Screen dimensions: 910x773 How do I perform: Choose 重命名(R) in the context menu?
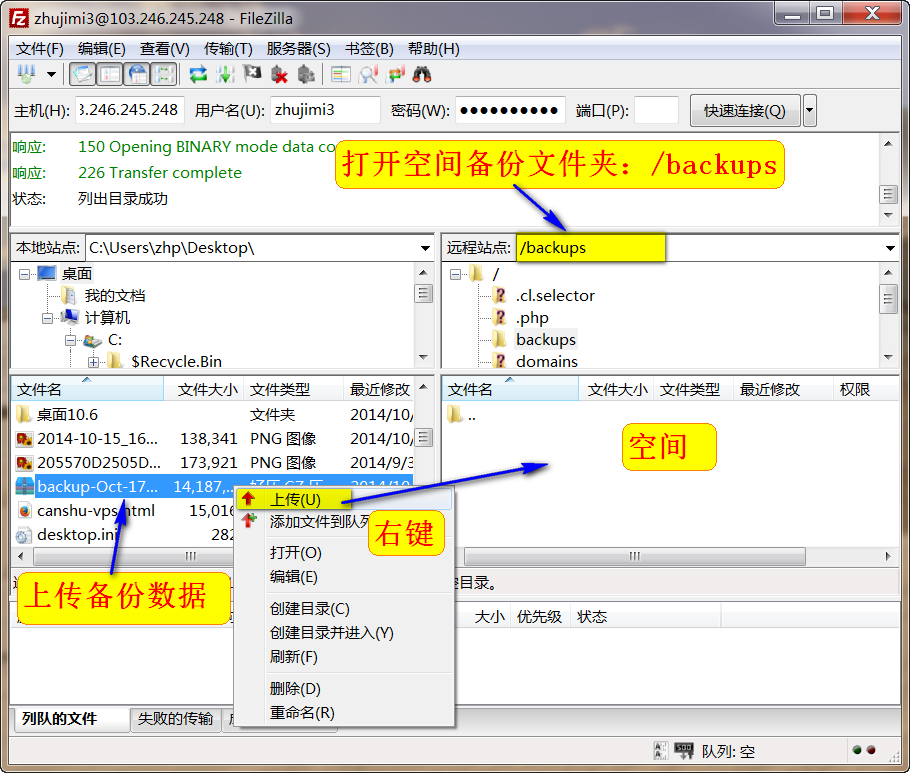point(344,712)
